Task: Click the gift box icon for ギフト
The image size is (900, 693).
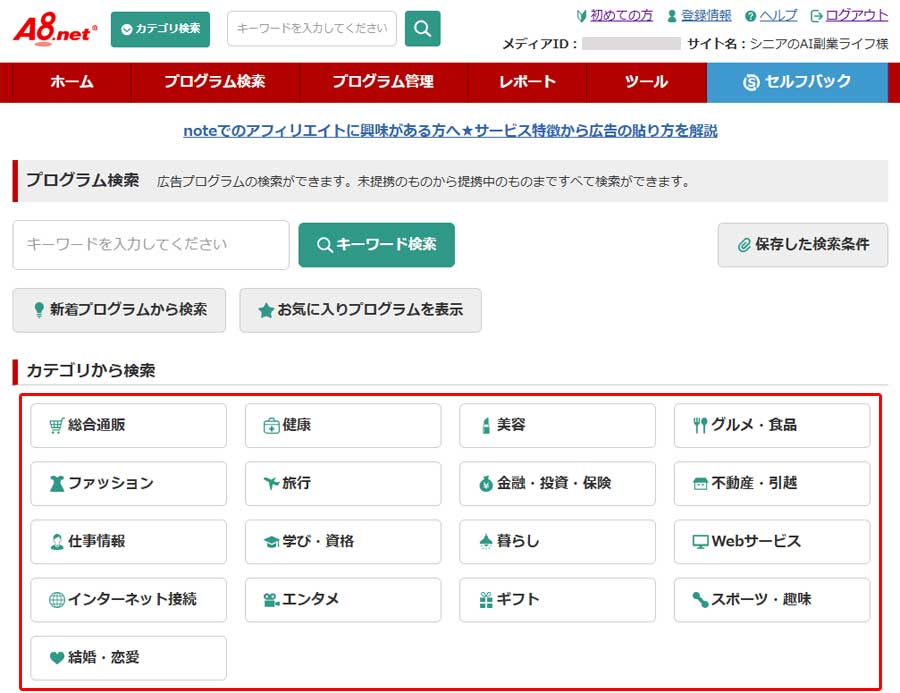Action: (x=488, y=600)
